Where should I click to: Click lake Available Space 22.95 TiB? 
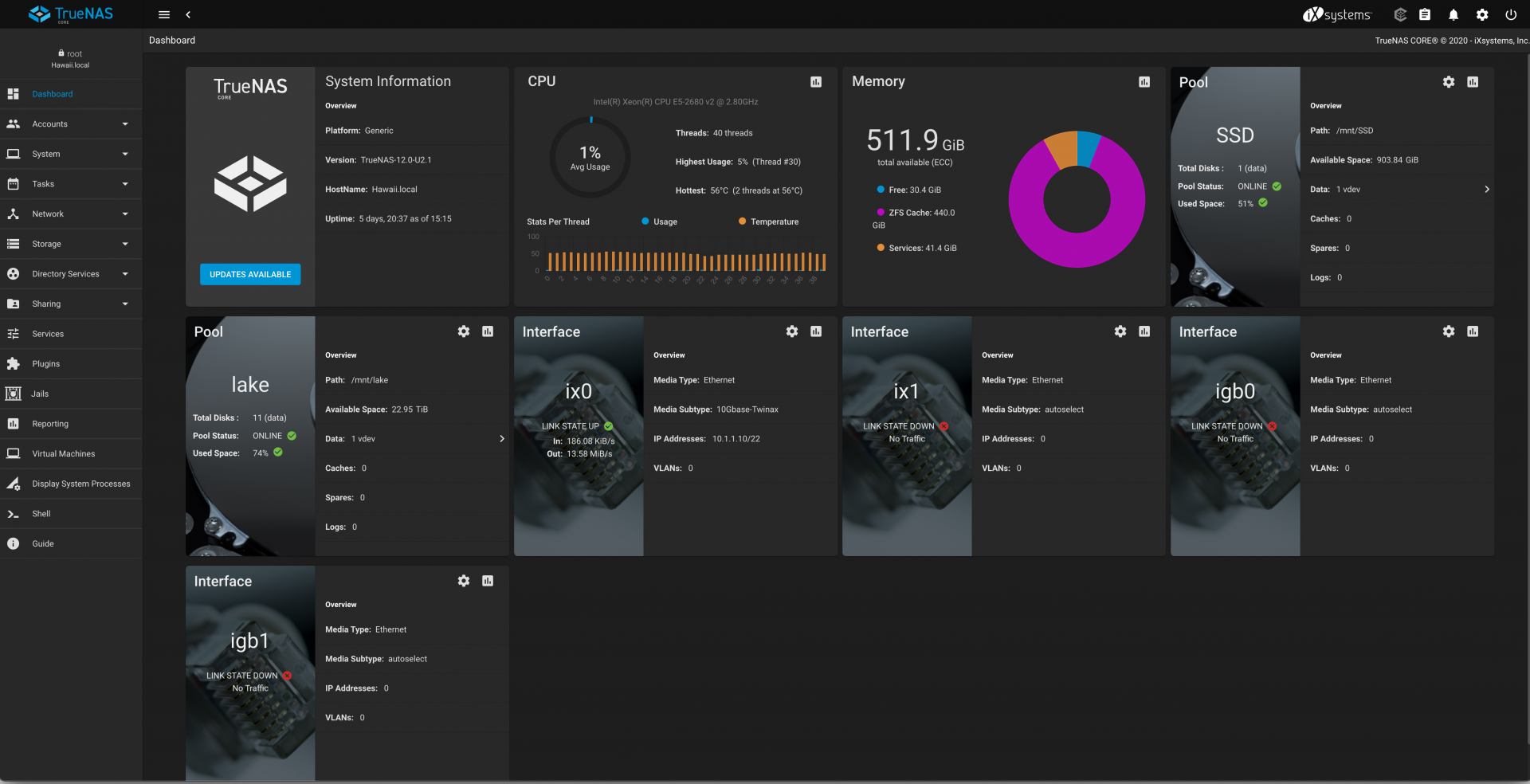pos(376,410)
